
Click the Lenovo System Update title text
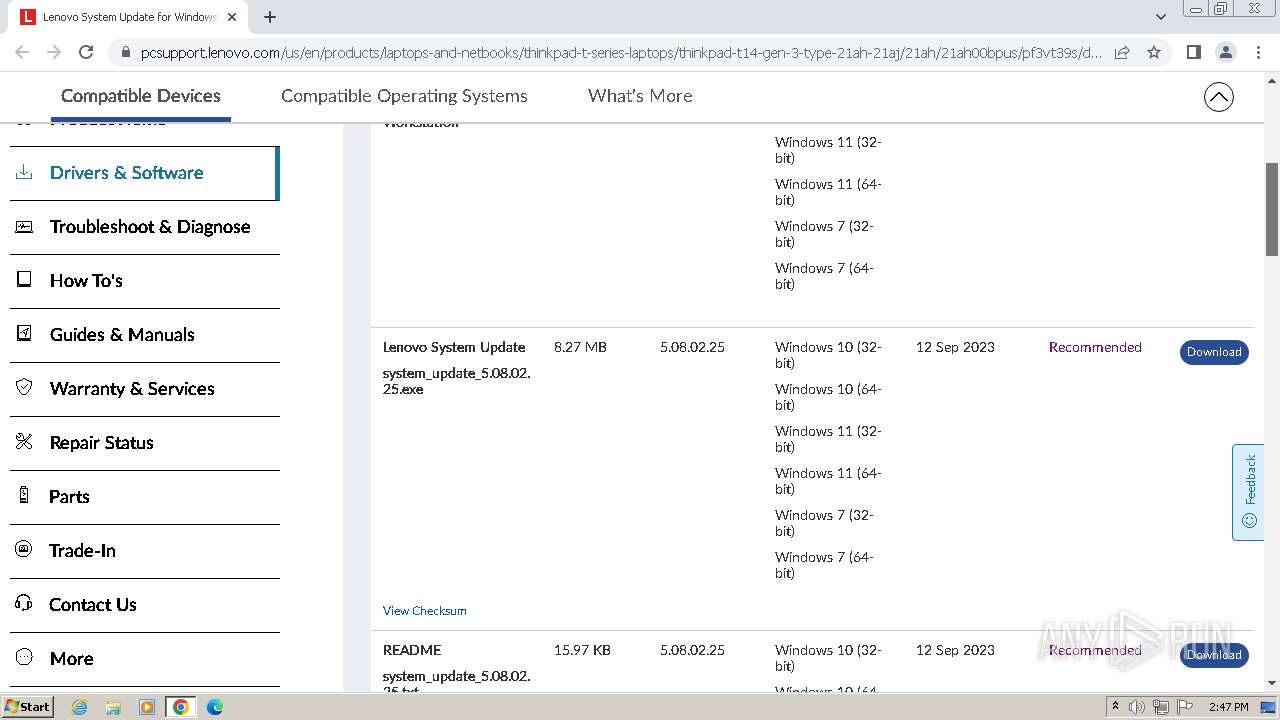click(x=454, y=347)
